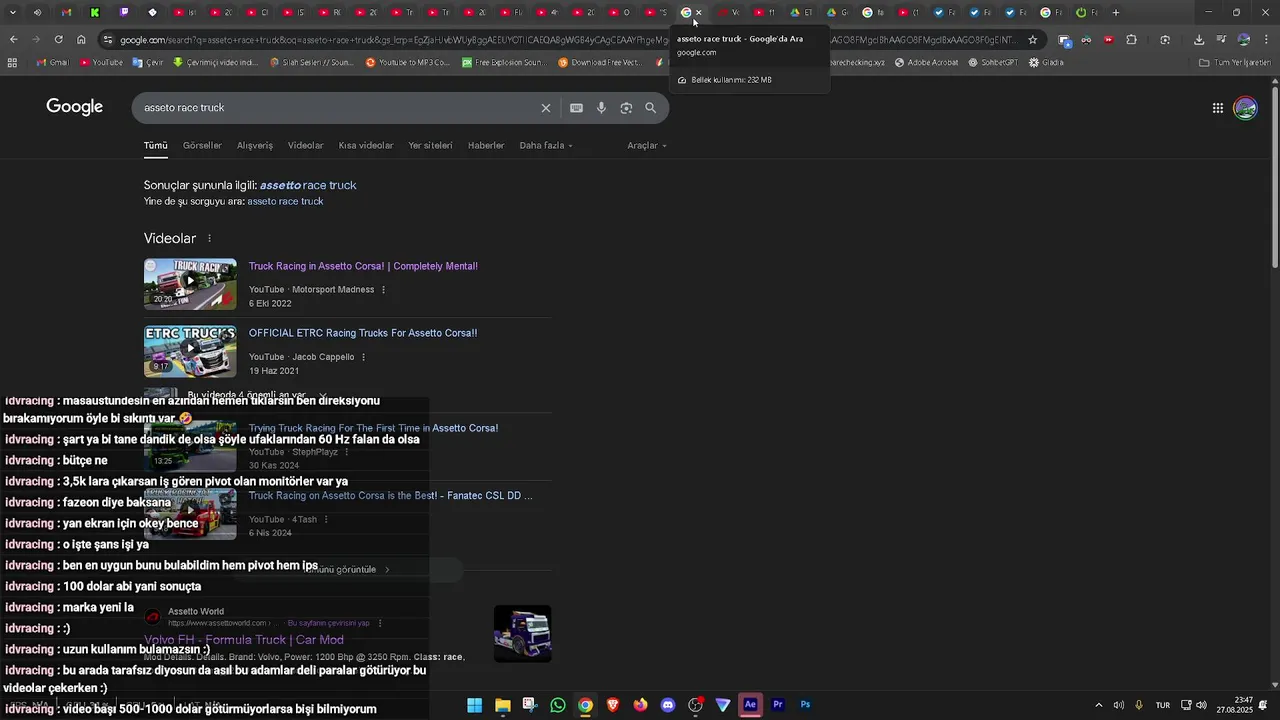The height and width of the screenshot is (720, 1280).
Task: Reload the current page
Action: (x=59, y=39)
